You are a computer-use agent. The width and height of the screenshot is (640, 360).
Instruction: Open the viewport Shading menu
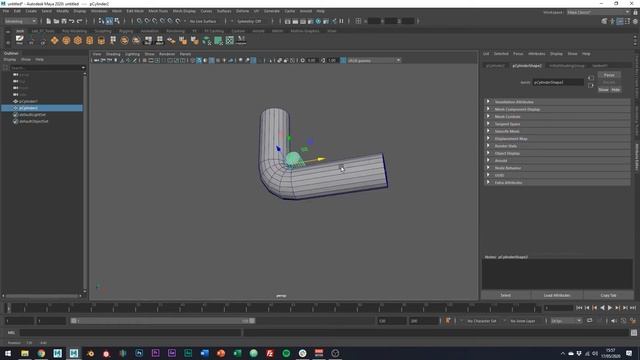coord(113,54)
